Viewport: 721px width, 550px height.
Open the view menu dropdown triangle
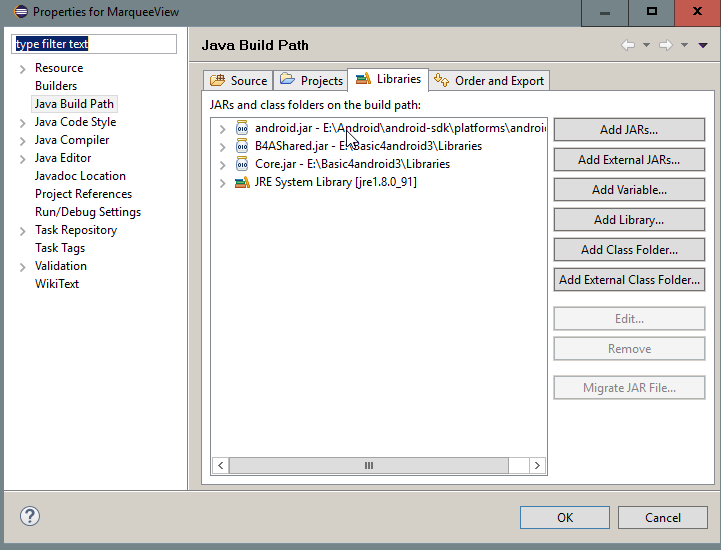(x=700, y=45)
